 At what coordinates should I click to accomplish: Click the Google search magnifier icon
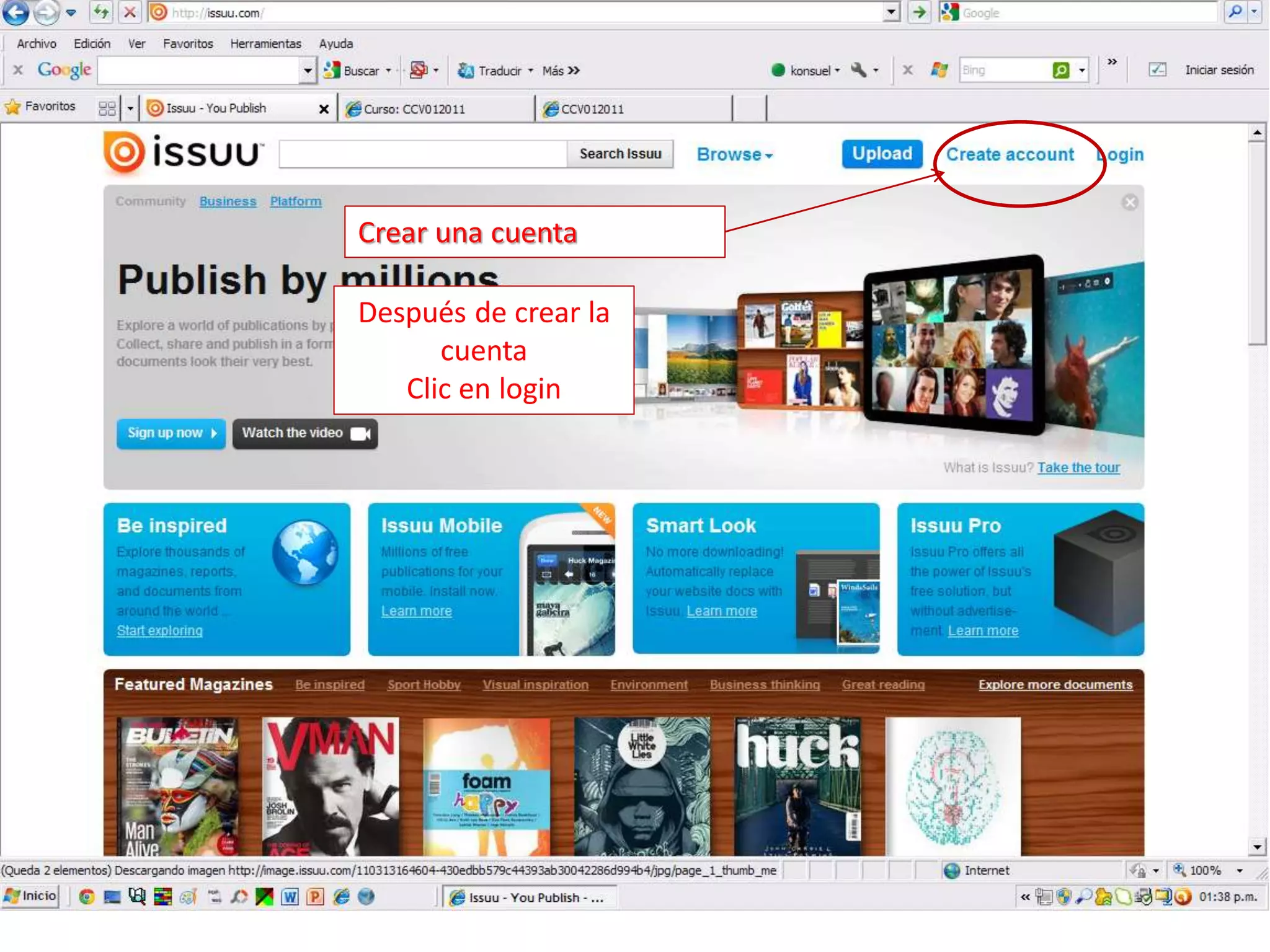[x=1235, y=12]
